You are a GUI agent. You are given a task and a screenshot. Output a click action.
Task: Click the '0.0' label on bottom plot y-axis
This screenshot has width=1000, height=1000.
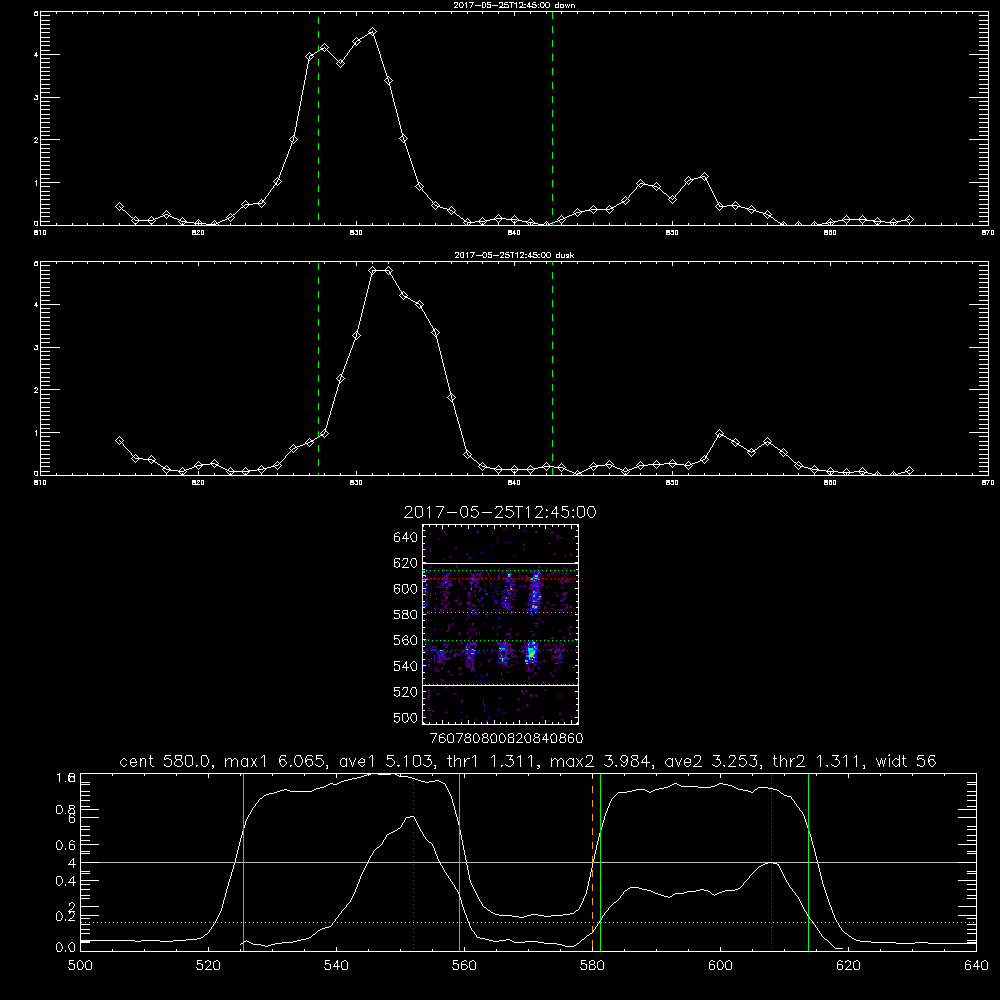[x=66, y=948]
